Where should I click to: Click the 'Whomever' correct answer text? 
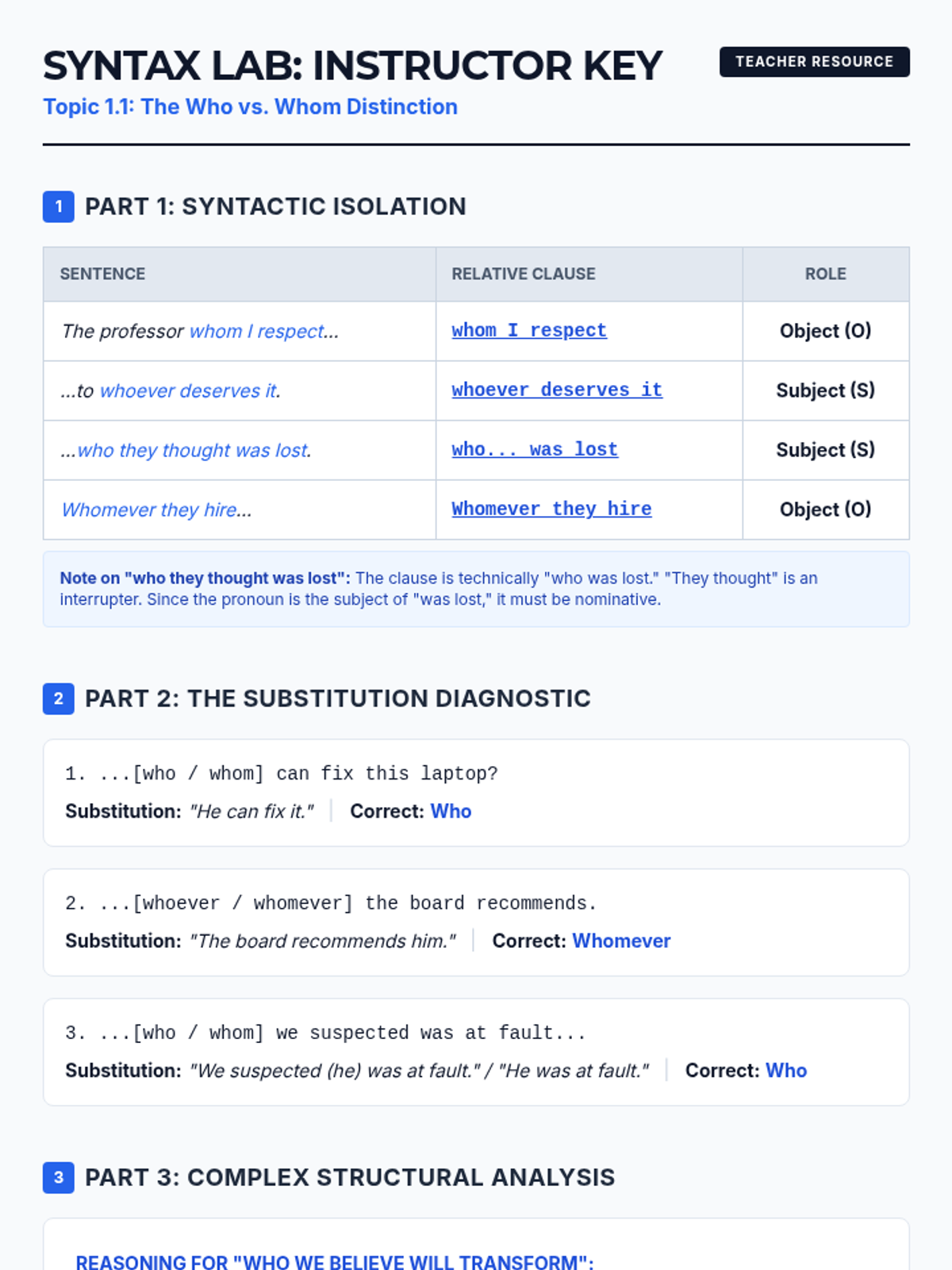tap(621, 941)
